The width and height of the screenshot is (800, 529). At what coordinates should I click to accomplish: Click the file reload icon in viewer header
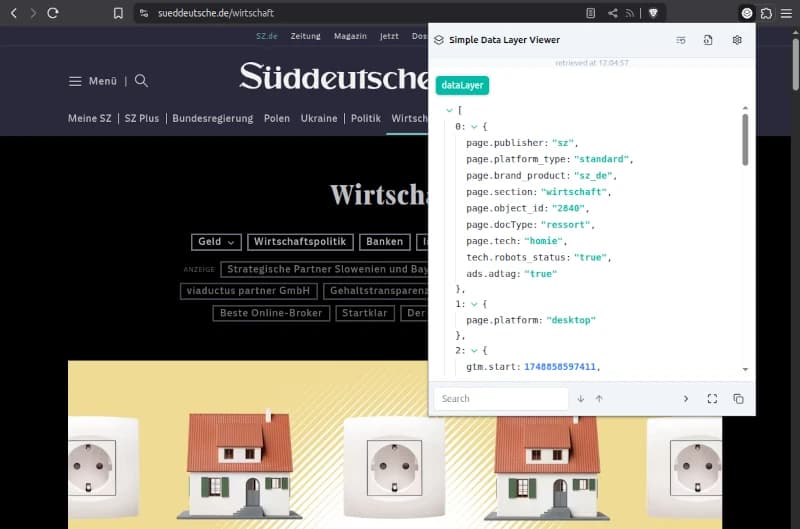click(x=708, y=40)
